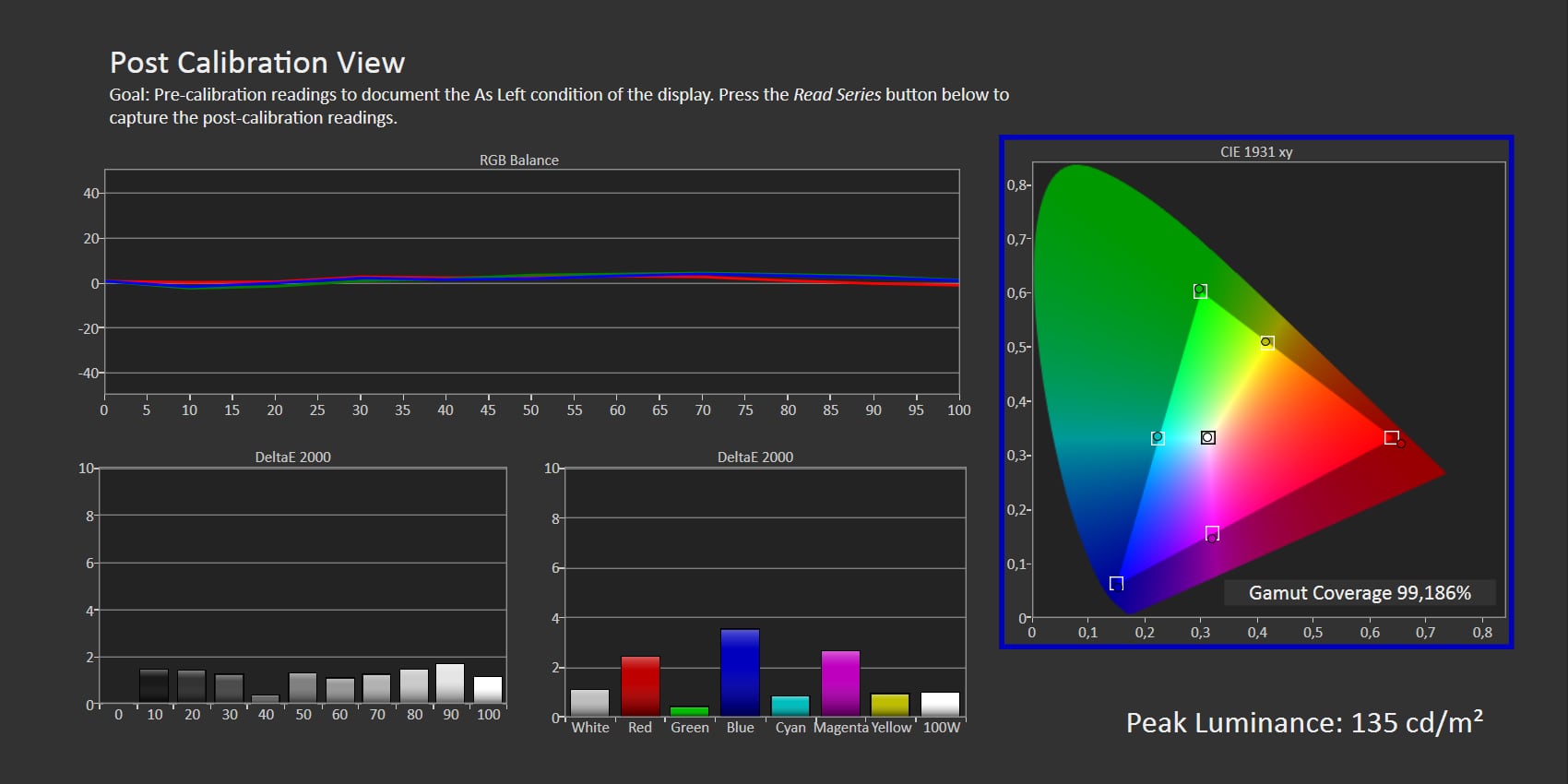Screen dimensions: 1568x784
Task: Click the grayscale DeltaE 2000 chart title
Action: pos(292,457)
